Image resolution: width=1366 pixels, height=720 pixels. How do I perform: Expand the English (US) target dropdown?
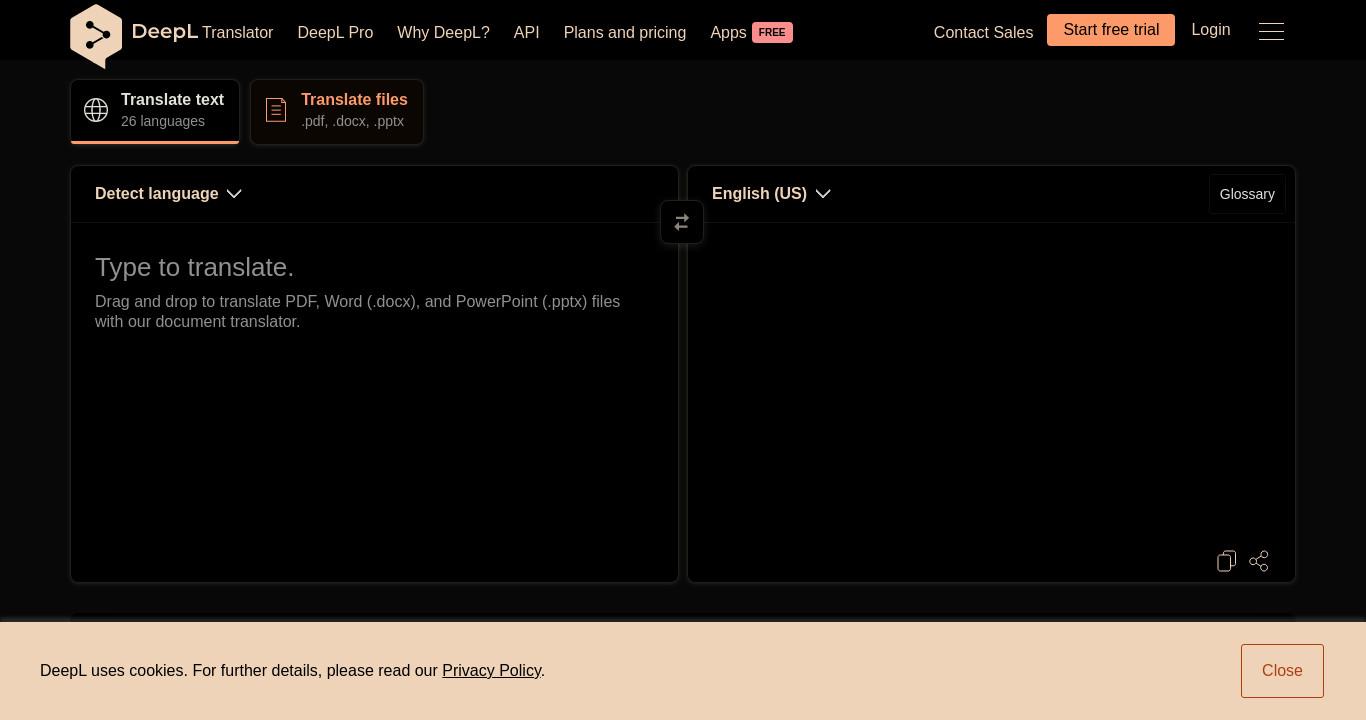coord(771,194)
